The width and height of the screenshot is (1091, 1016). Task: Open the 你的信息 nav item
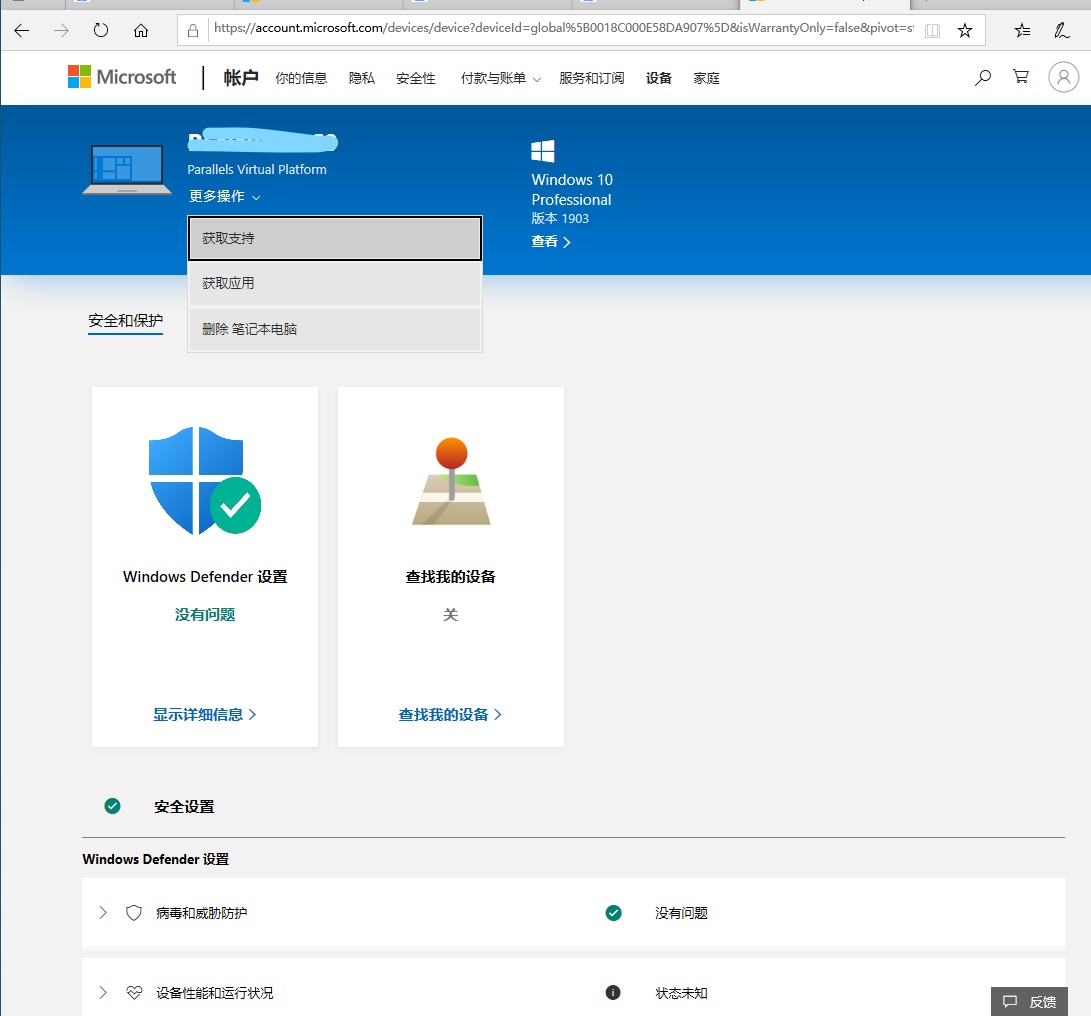coord(301,78)
